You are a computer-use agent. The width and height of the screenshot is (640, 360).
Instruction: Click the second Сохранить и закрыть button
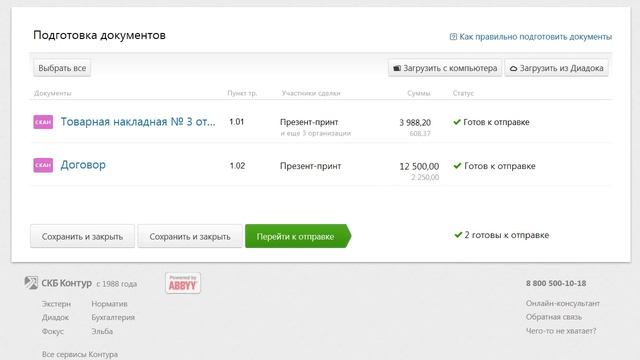pyautogui.click(x=190, y=236)
